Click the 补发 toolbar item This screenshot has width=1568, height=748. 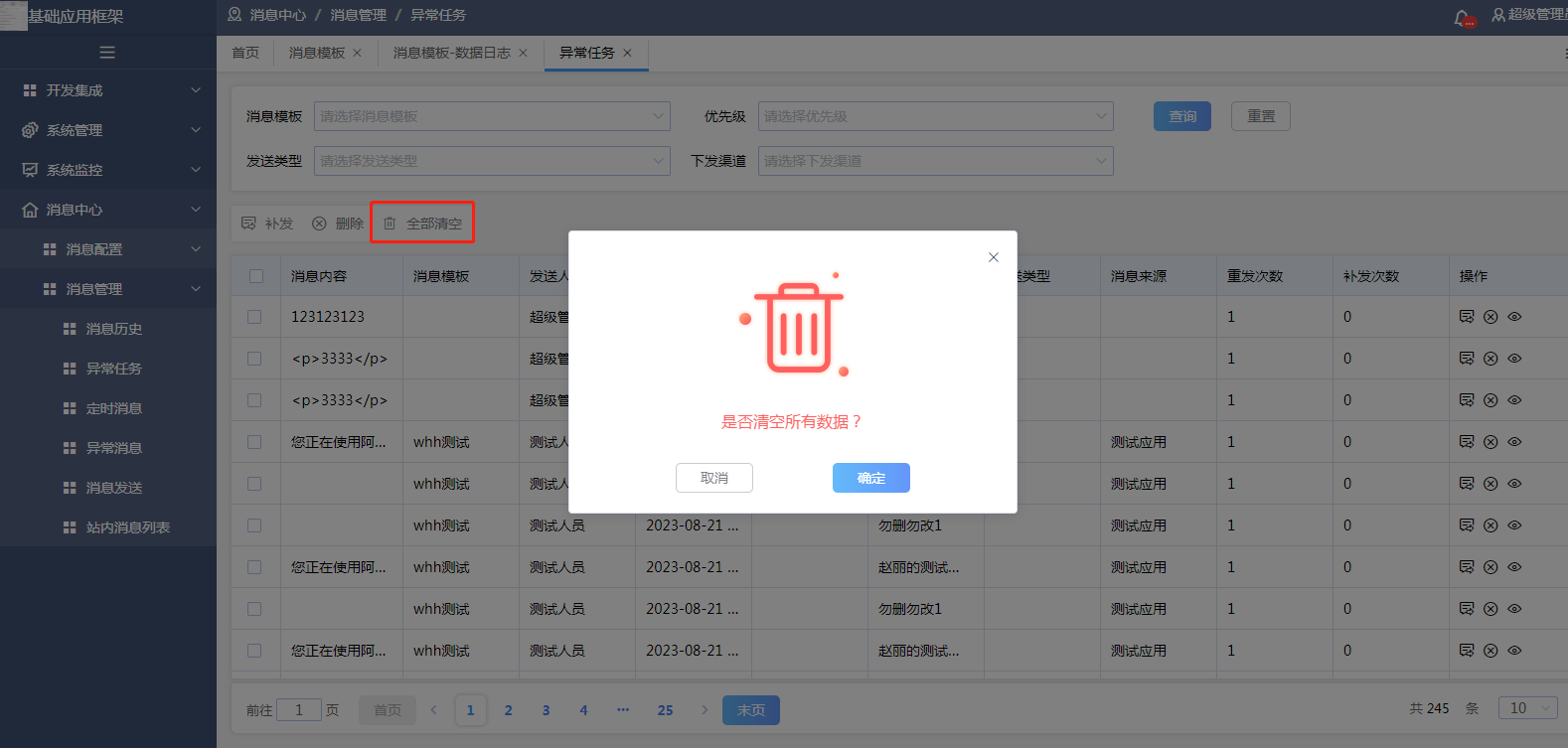(267, 224)
